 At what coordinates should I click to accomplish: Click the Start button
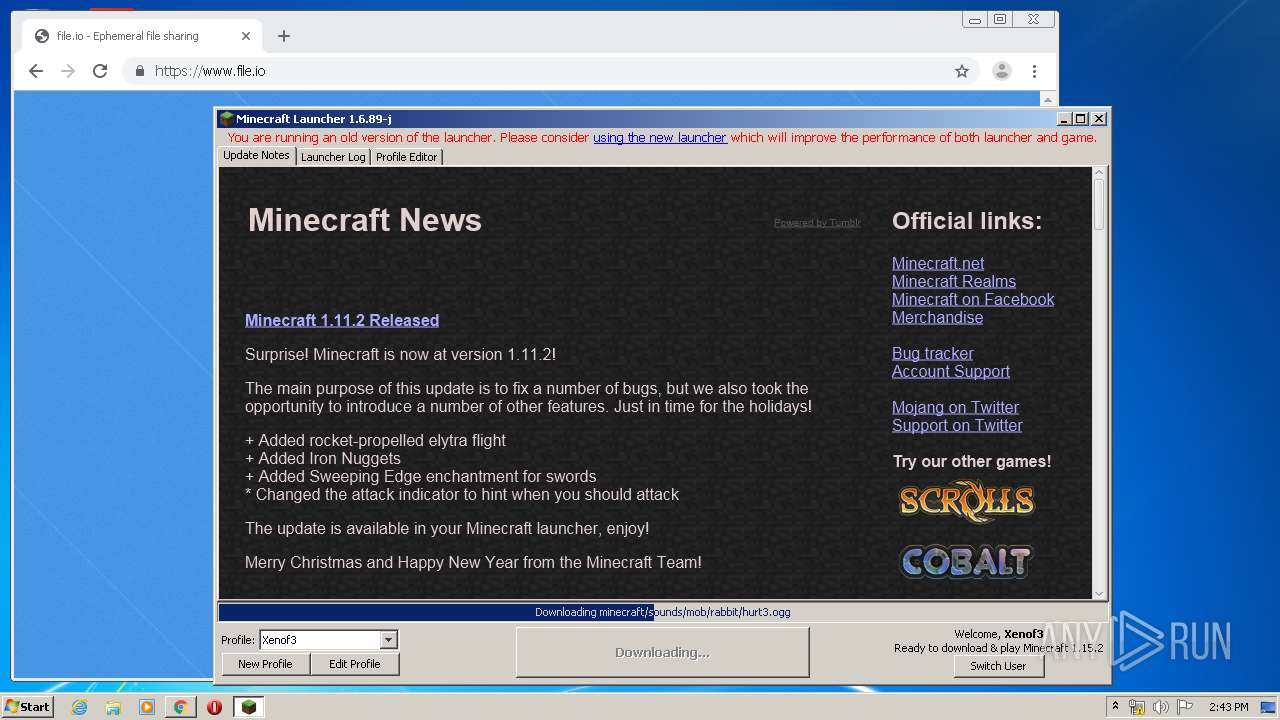pos(27,707)
